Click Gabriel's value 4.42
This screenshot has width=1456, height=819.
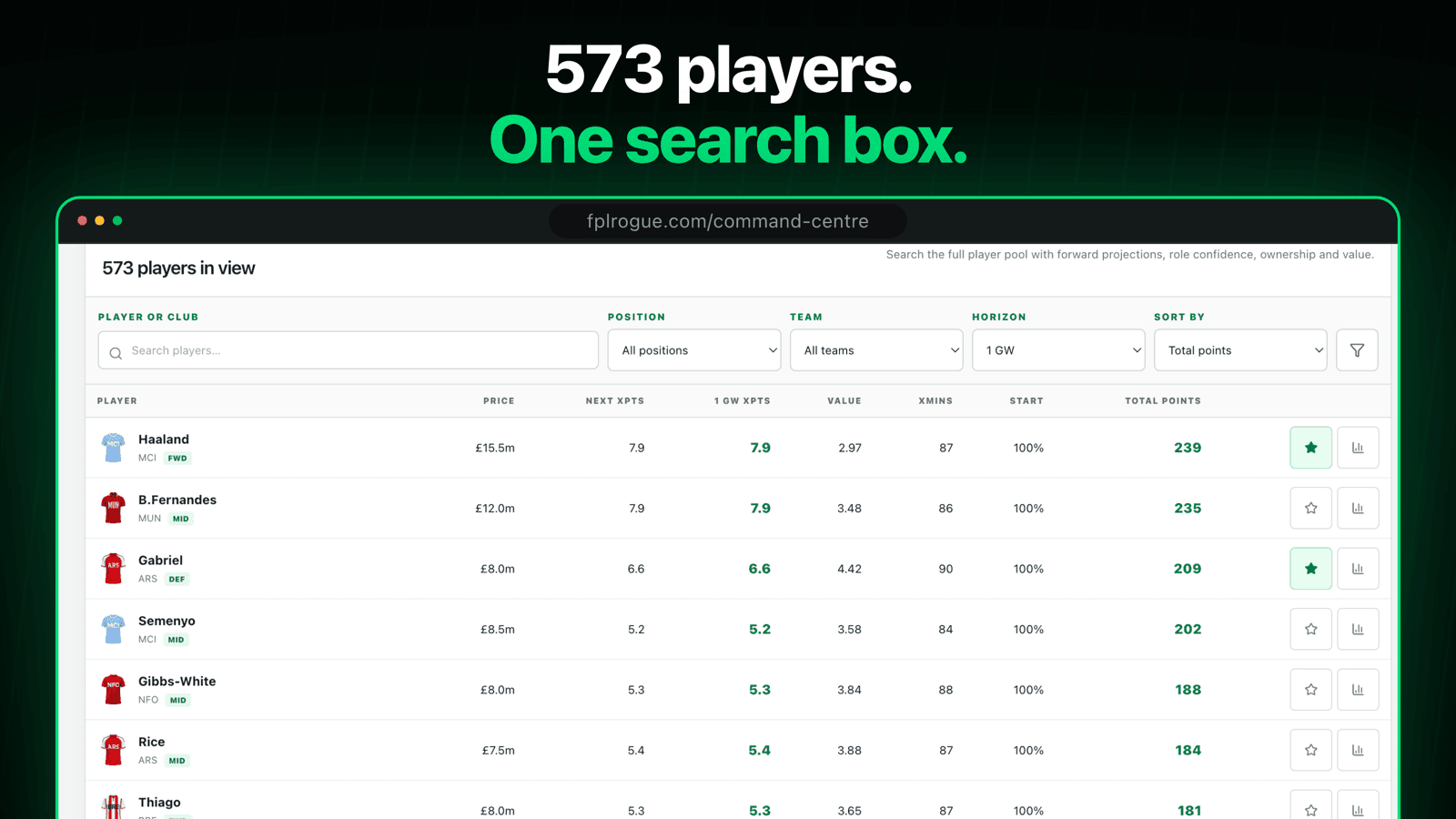pos(849,569)
